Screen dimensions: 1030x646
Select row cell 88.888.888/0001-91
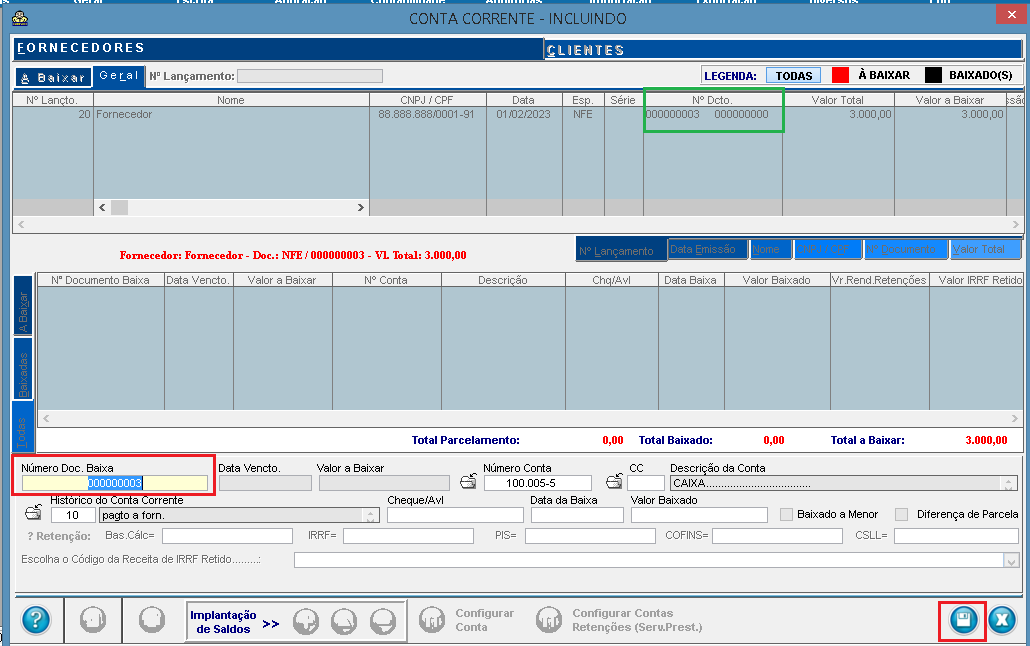tap(426, 114)
